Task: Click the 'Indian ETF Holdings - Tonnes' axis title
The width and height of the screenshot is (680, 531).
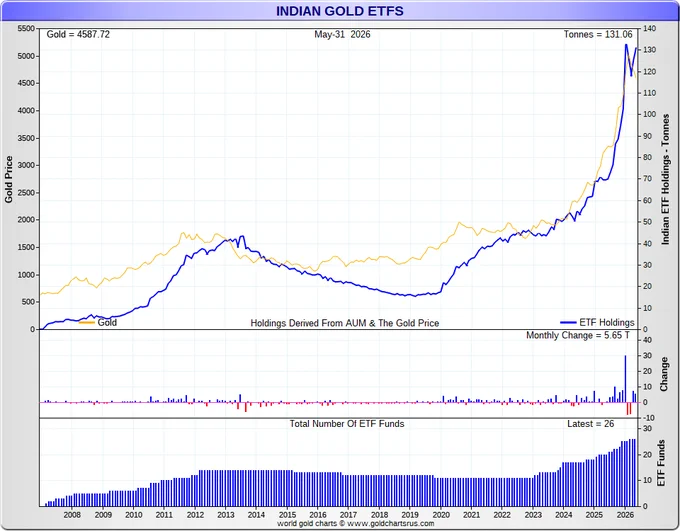Action: [665, 179]
